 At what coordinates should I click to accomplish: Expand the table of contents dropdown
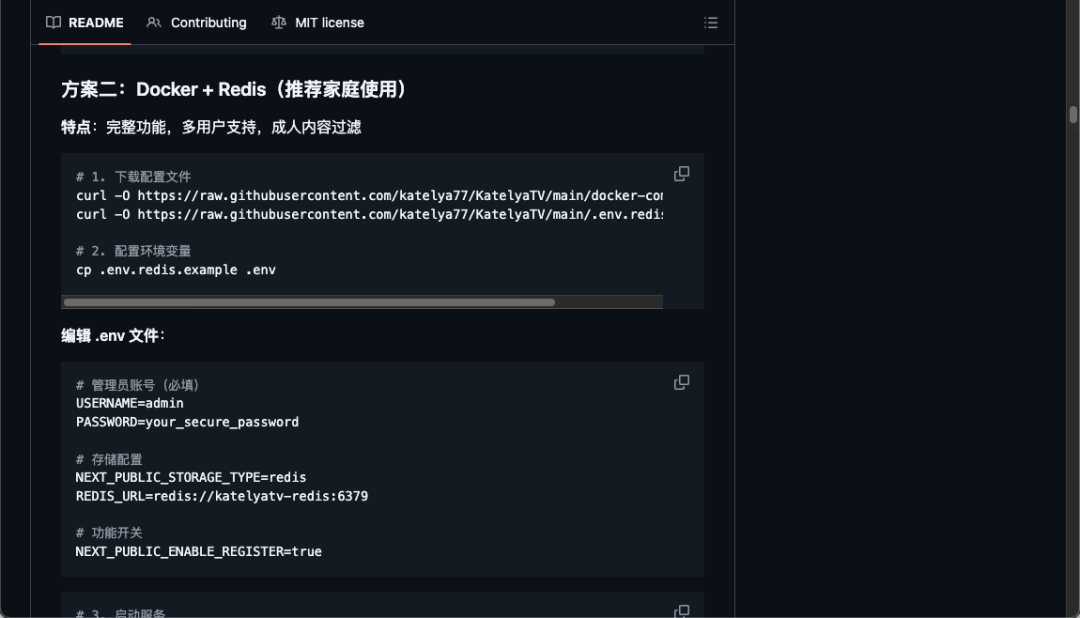click(711, 22)
